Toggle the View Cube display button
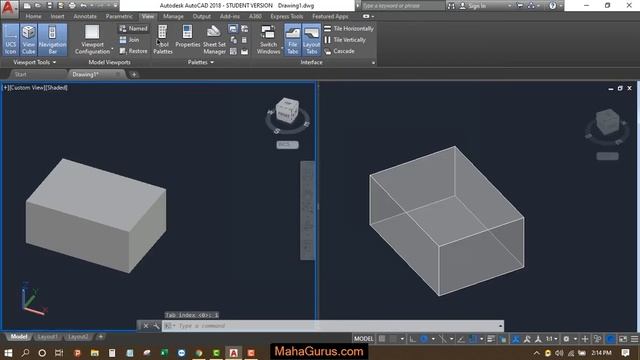This screenshot has width=640, height=360. [29, 39]
